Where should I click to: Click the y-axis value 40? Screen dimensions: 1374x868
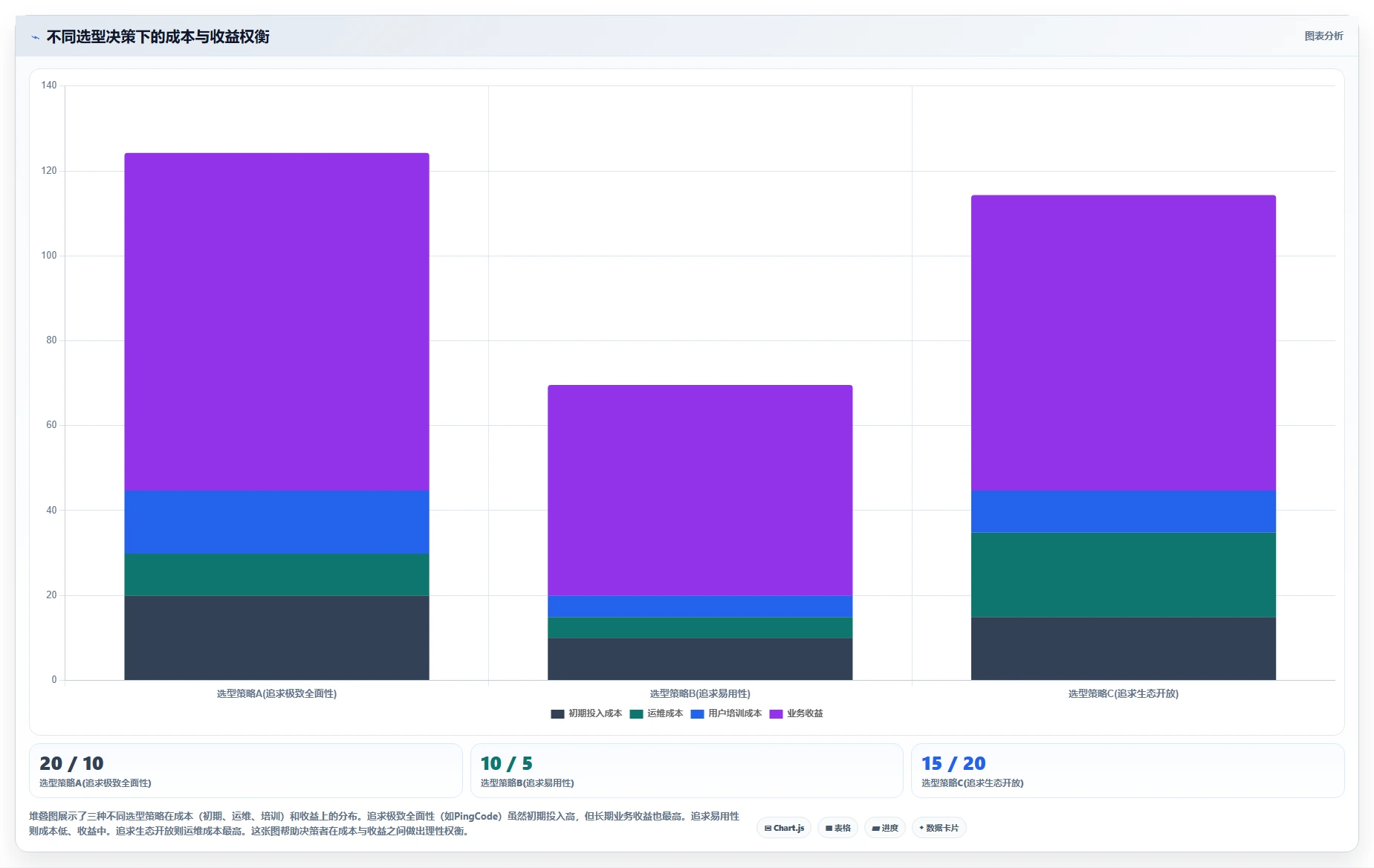point(51,511)
